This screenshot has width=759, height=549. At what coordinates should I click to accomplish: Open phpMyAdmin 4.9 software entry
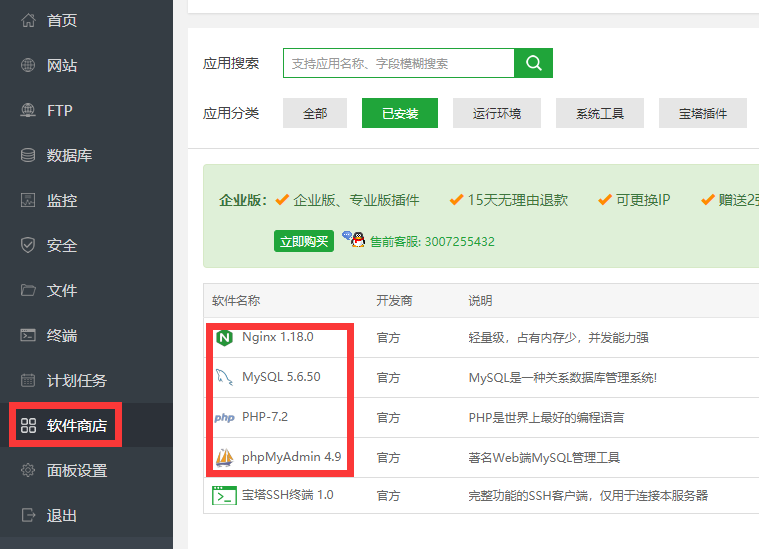pyautogui.click(x=291, y=457)
